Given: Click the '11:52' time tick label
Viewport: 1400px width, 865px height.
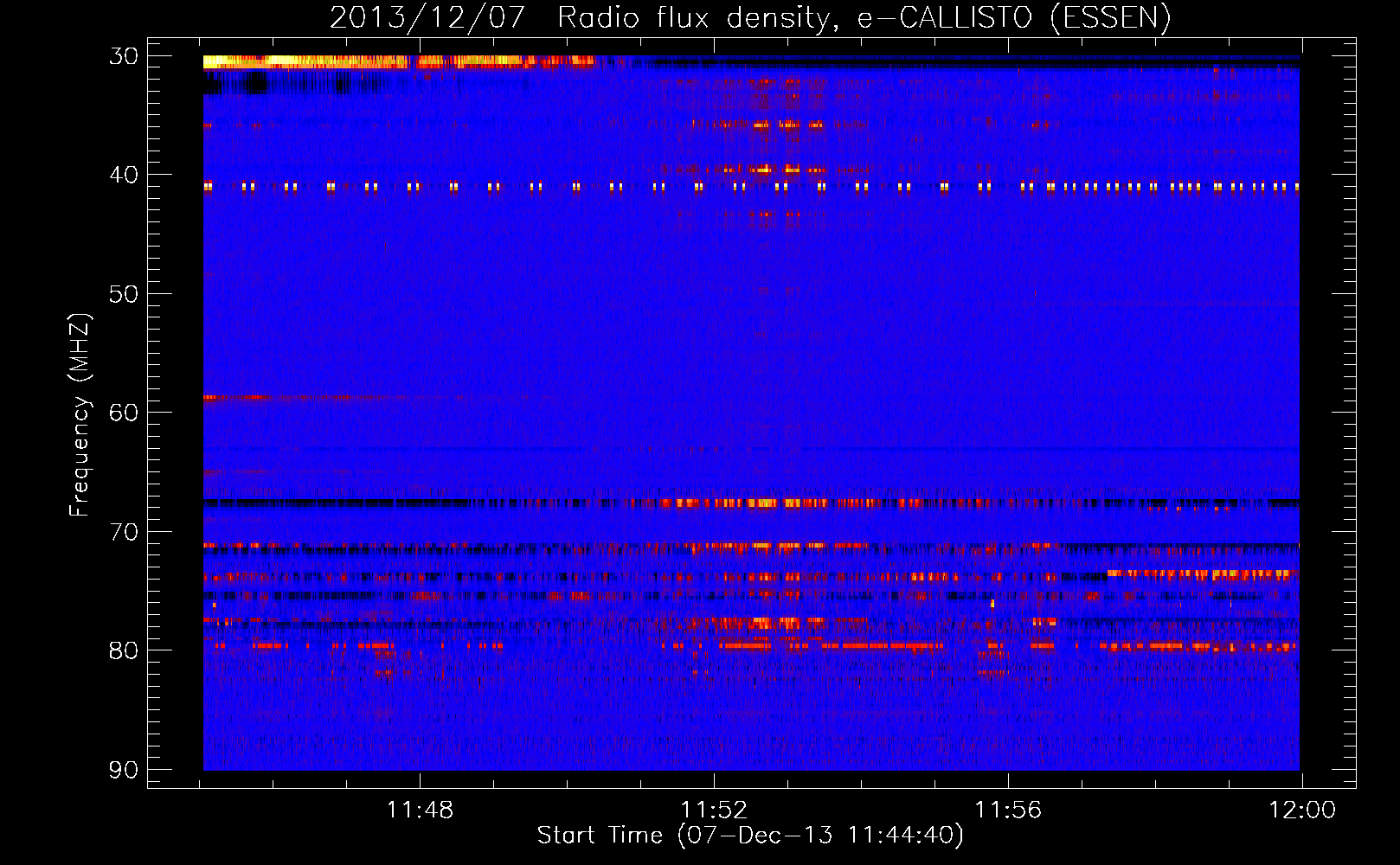Looking at the screenshot, I should (714, 811).
